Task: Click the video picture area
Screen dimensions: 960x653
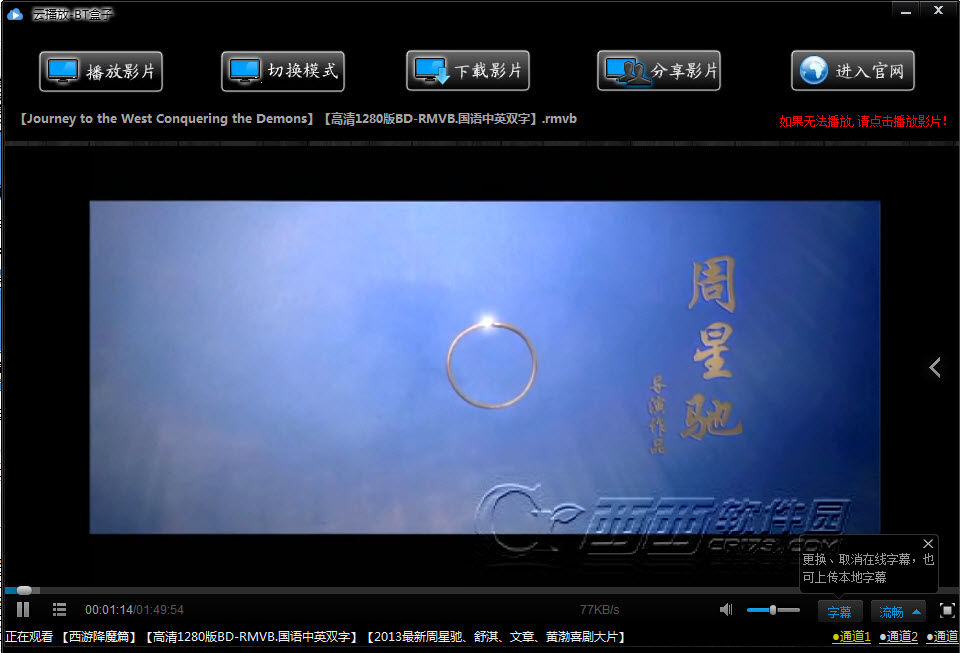Action: [x=485, y=367]
